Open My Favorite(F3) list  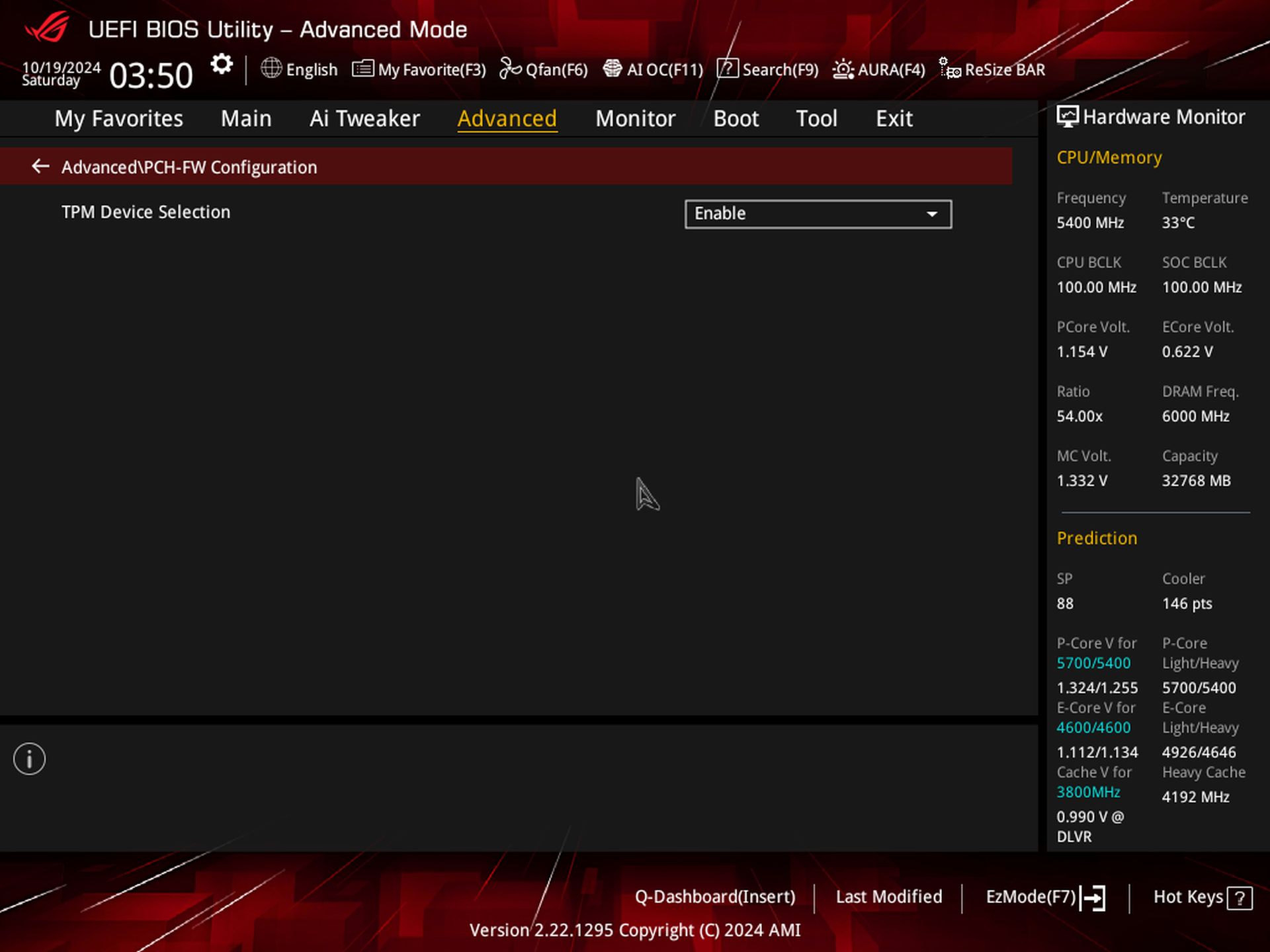[419, 69]
